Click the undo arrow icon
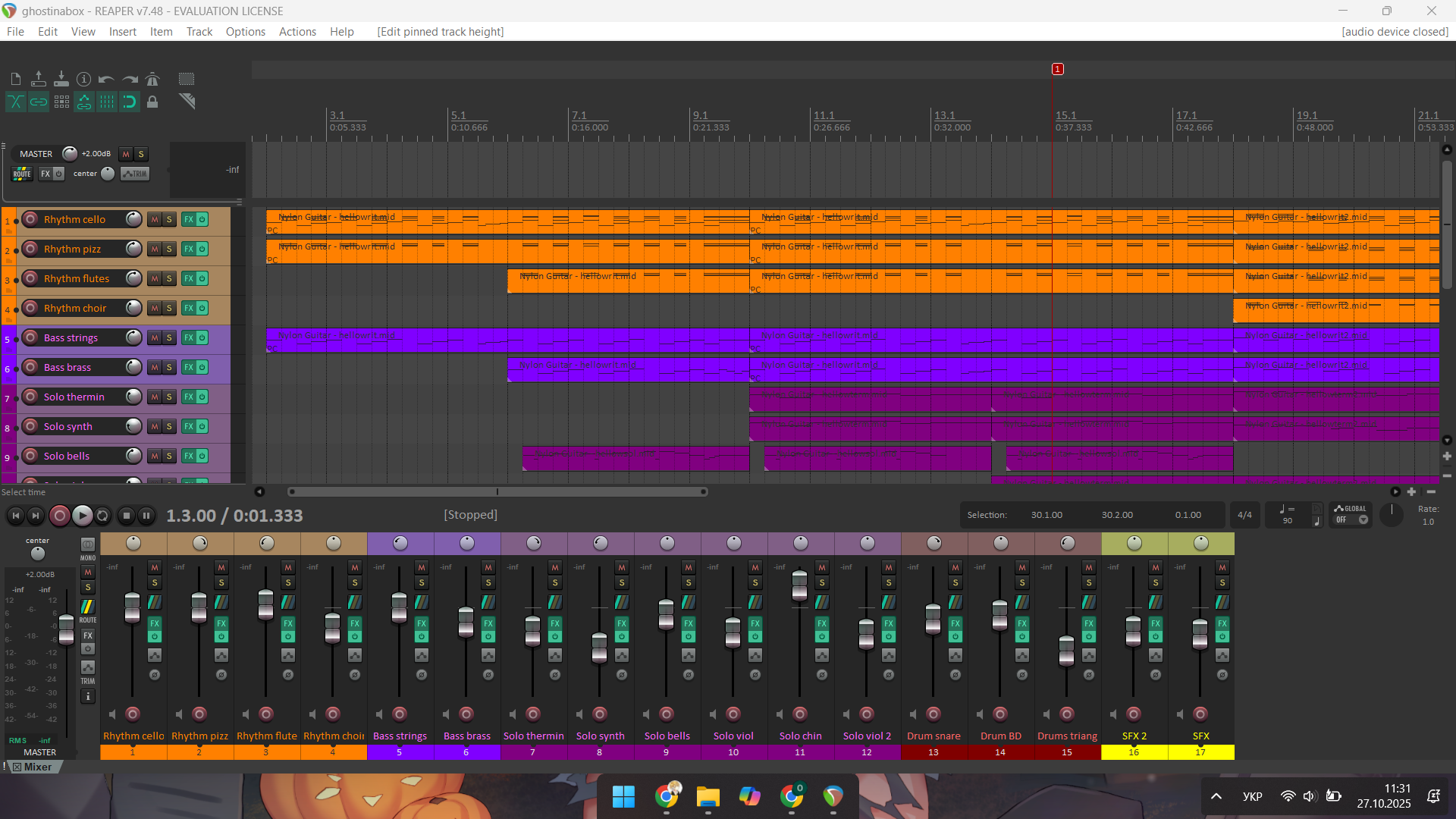1456x819 pixels. [106, 79]
